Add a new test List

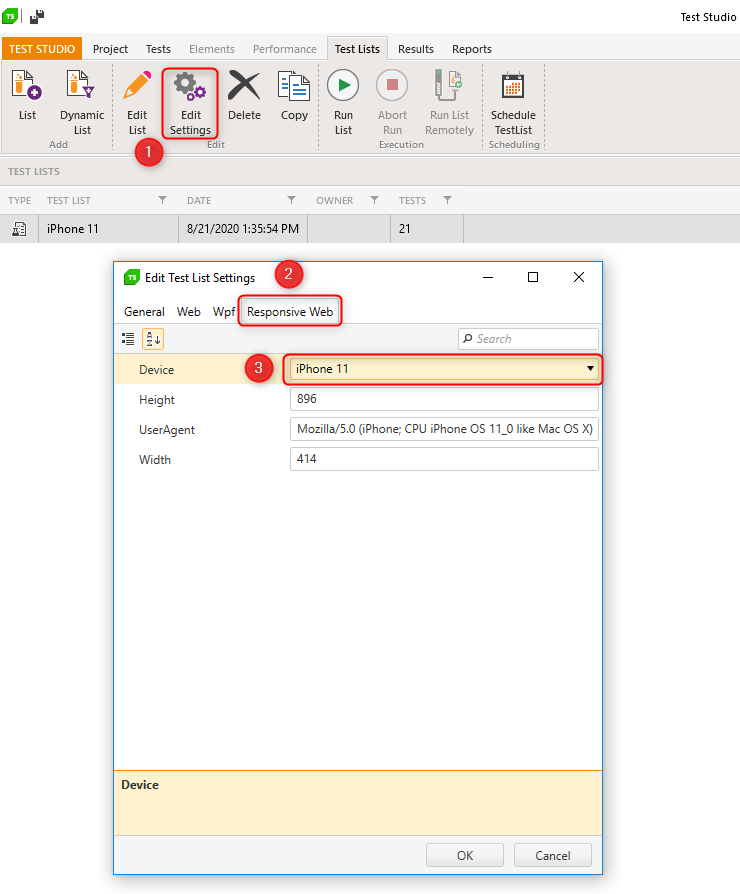[x=27, y=96]
